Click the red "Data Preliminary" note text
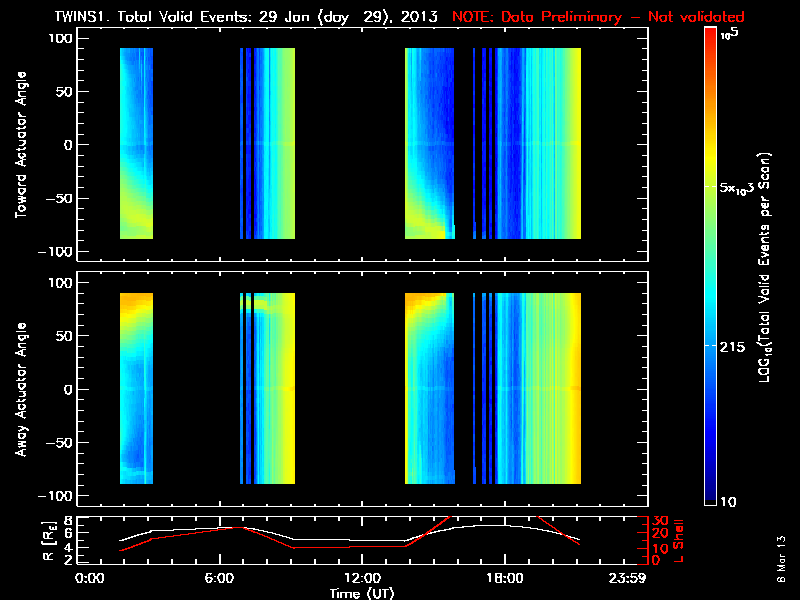800x600 pixels. point(598,17)
